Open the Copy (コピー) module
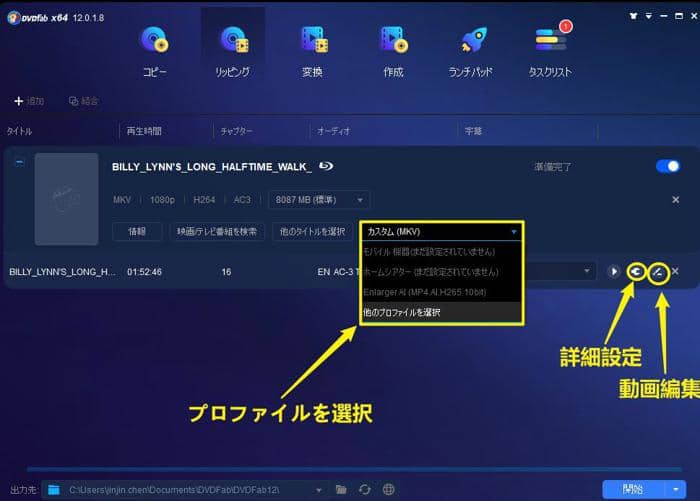 tap(154, 51)
